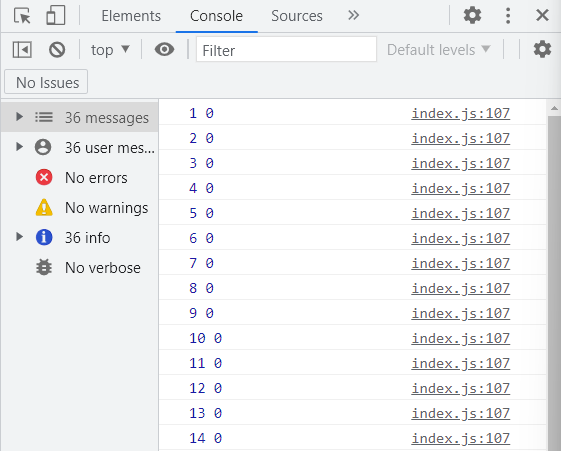Open index.js:107 link for log 7 0

click(460, 264)
